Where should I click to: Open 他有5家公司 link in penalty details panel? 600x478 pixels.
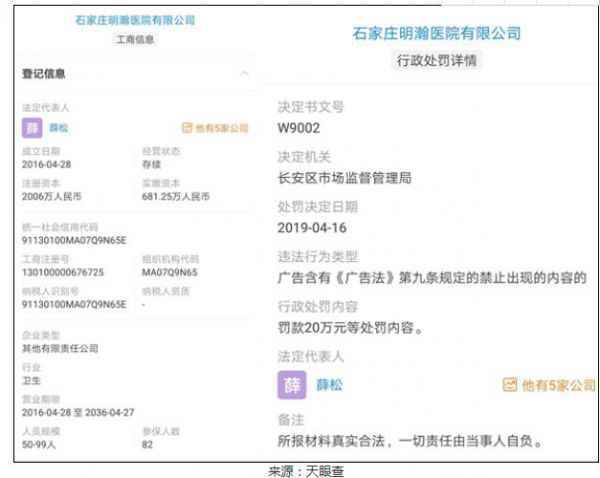click(549, 385)
